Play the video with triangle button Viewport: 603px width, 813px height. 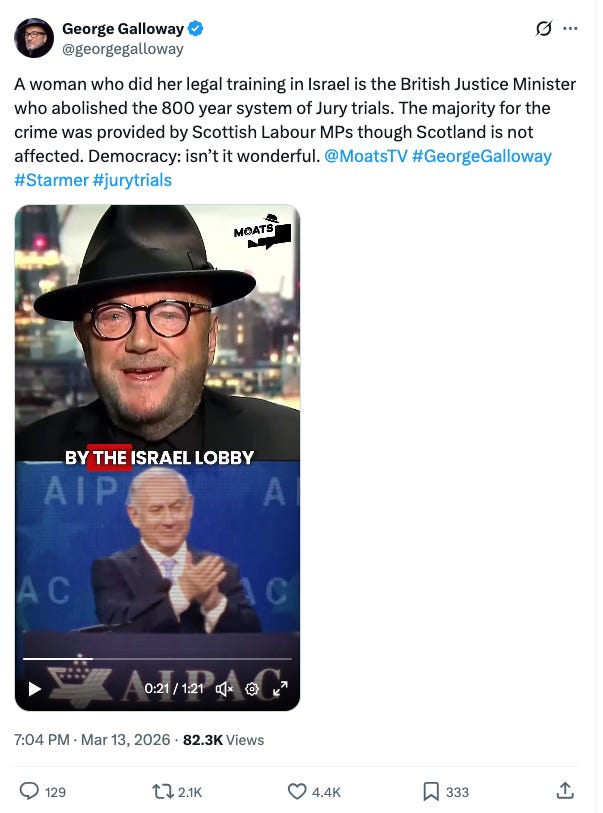34,689
